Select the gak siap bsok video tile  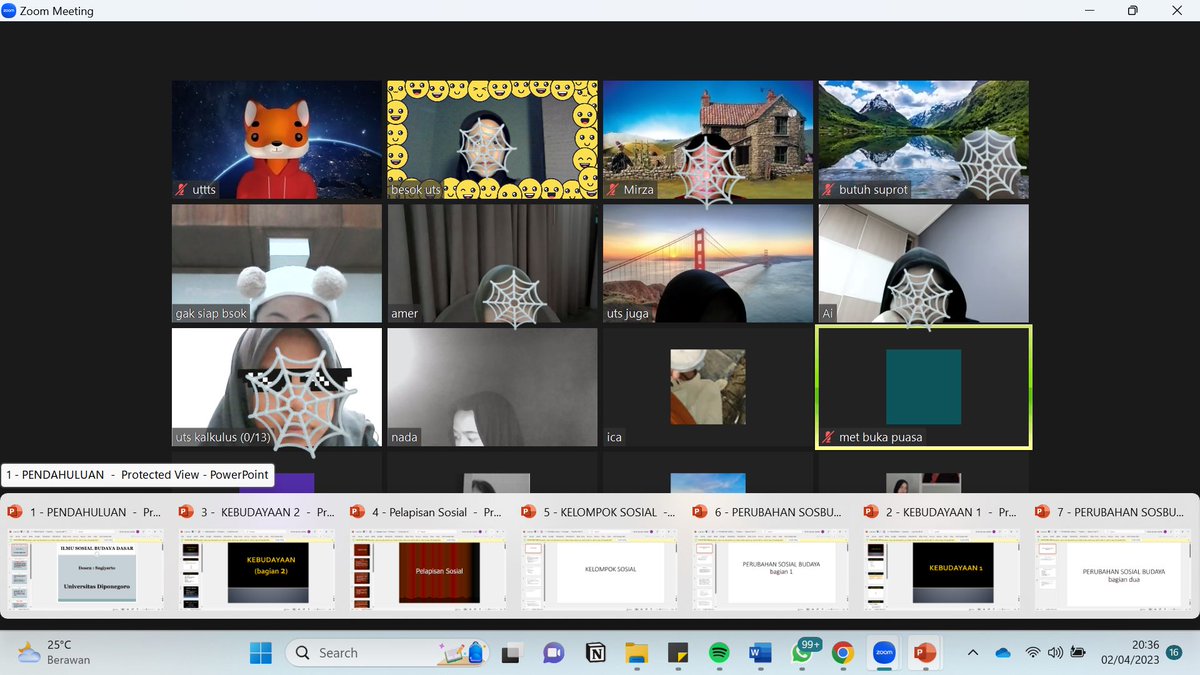click(277, 263)
